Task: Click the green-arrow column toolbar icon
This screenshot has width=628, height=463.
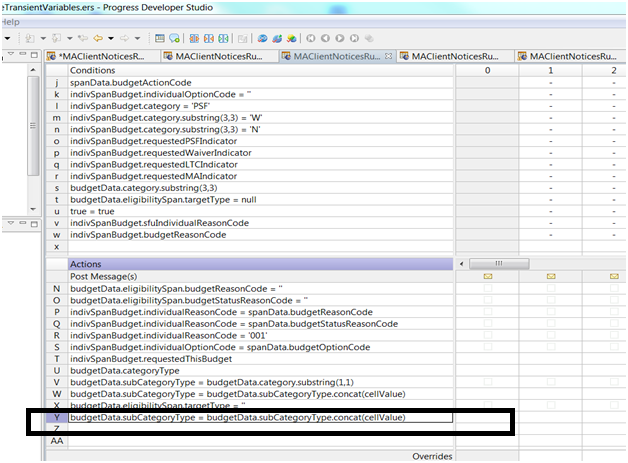Action: (223, 38)
